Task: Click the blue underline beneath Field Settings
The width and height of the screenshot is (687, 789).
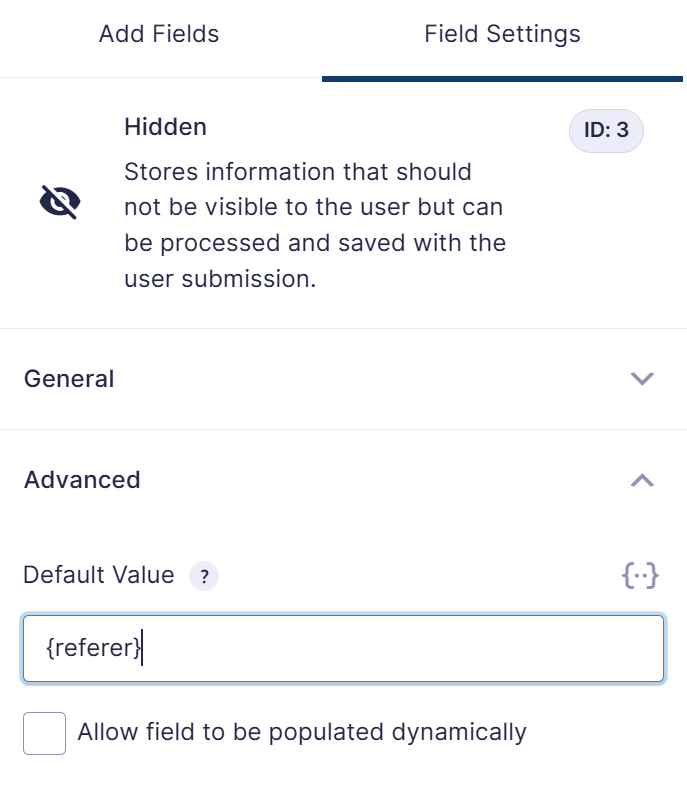Action: point(502,78)
